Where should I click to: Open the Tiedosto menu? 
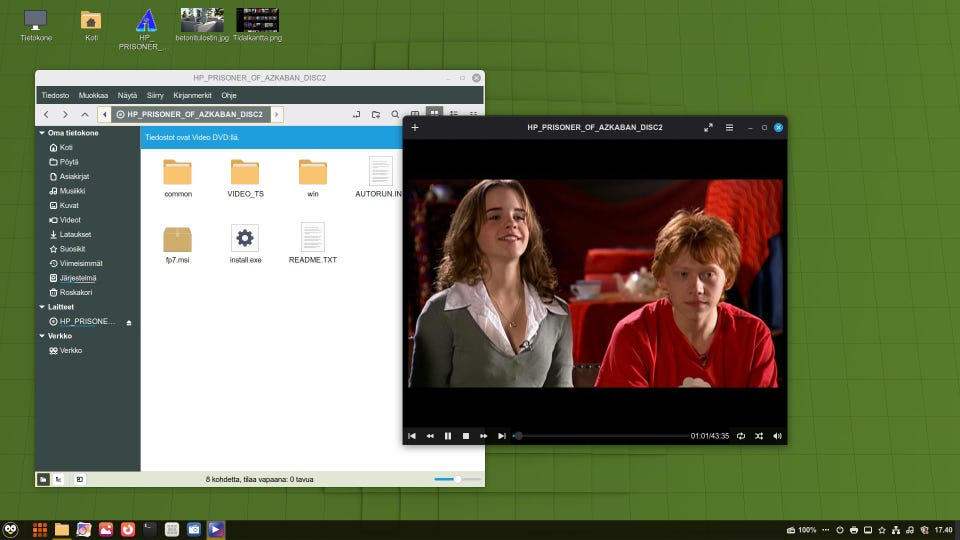(x=54, y=95)
